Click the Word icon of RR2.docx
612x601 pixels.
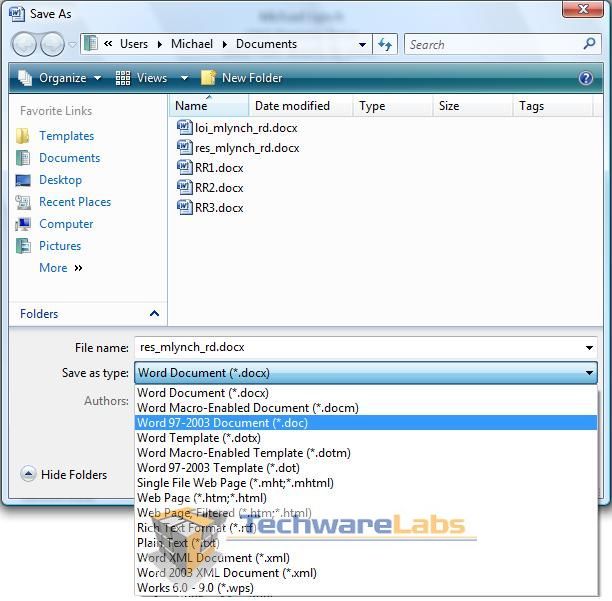(184, 187)
